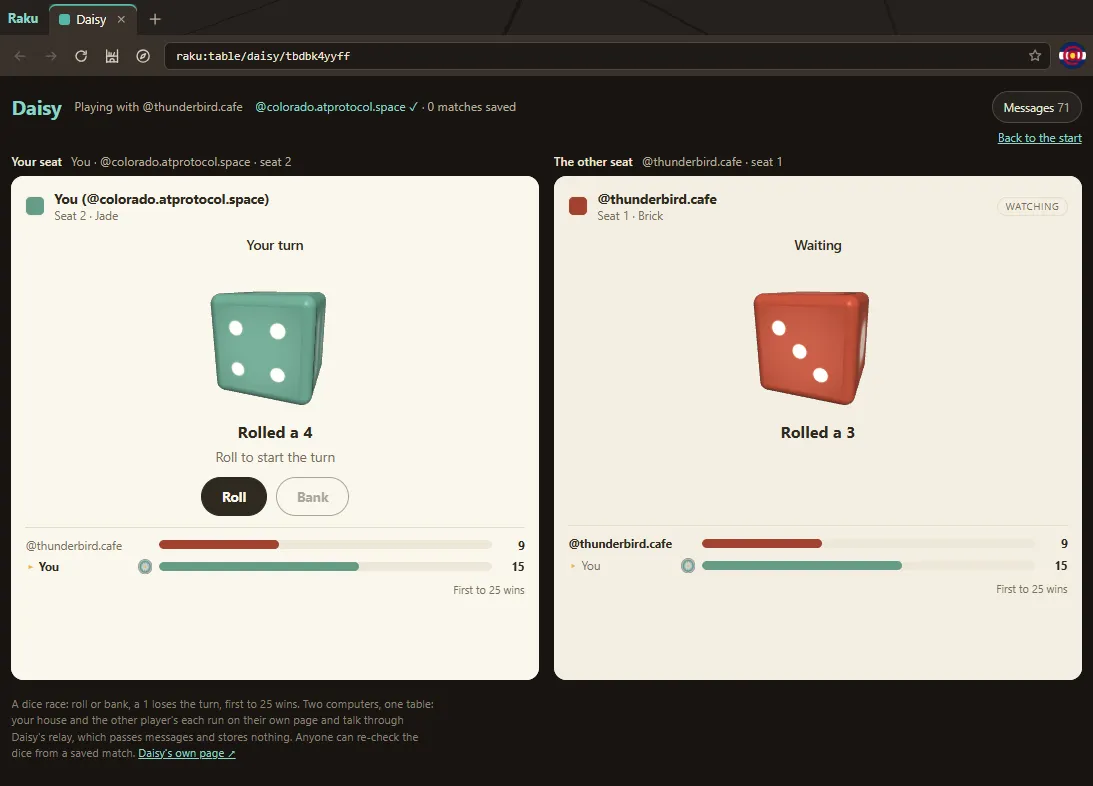Image resolution: width=1093 pixels, height=786 pixels.
Task: Open the @colorado.atprotocol.space profile link in header
Action: 337,107
